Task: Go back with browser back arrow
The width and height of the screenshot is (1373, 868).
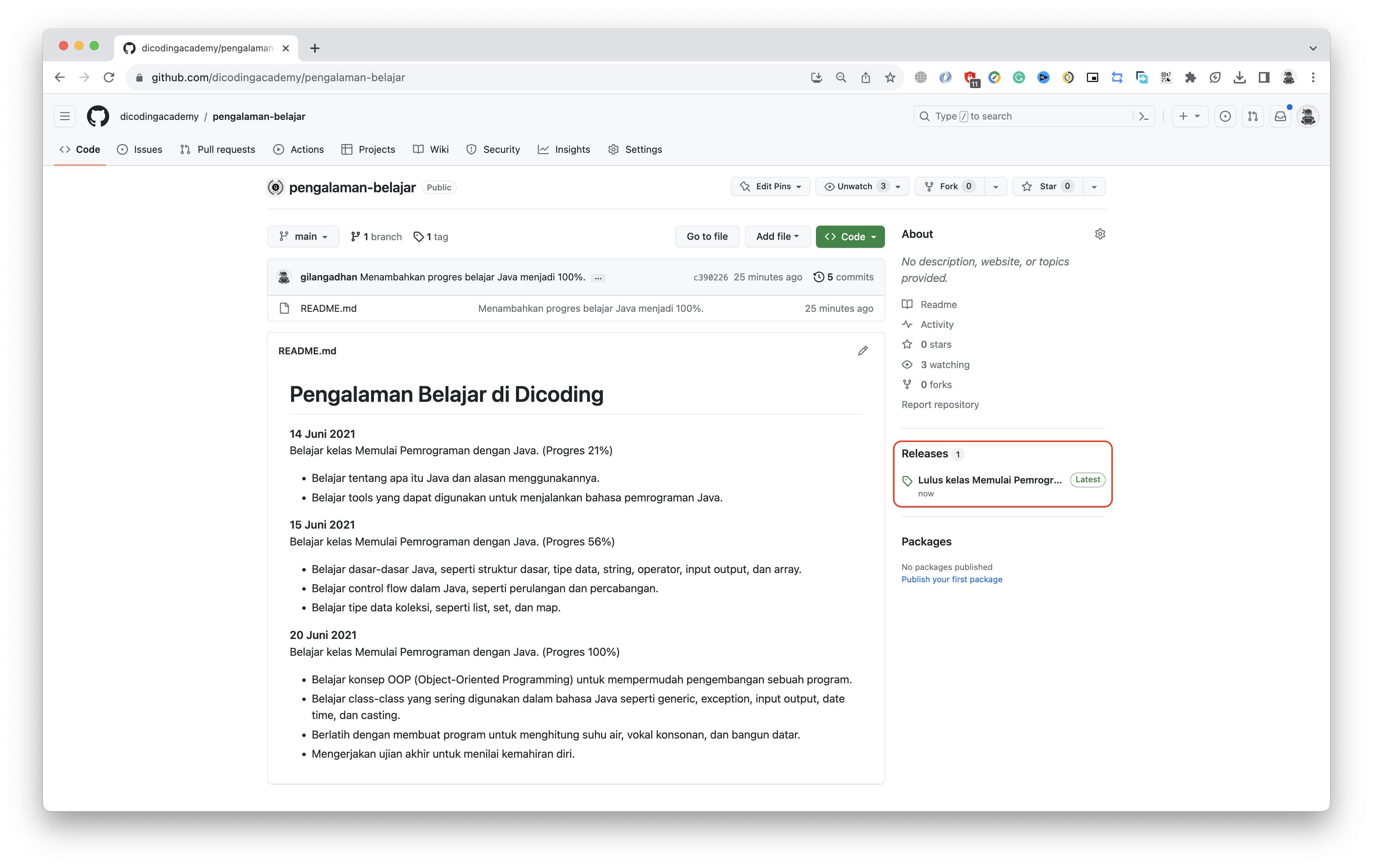Action: pyautogui.click(x=60, y=77)
